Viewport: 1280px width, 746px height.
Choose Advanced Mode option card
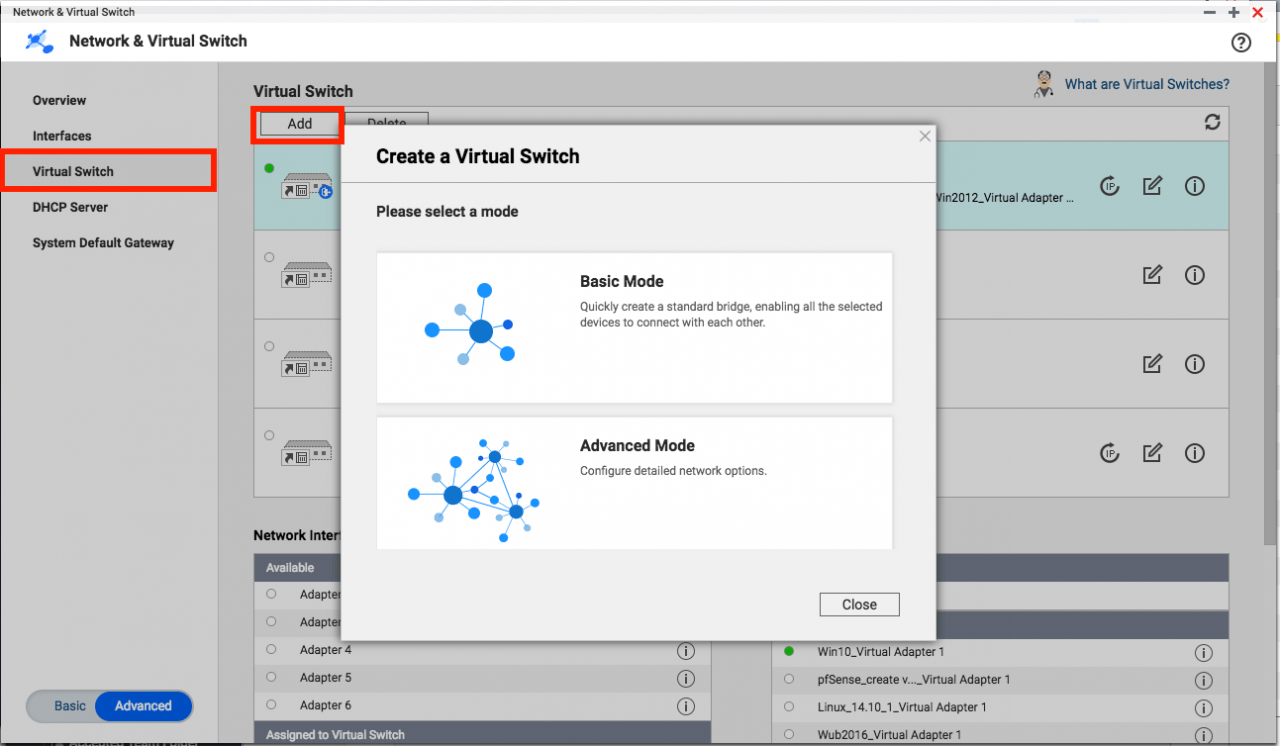[634, 483]
